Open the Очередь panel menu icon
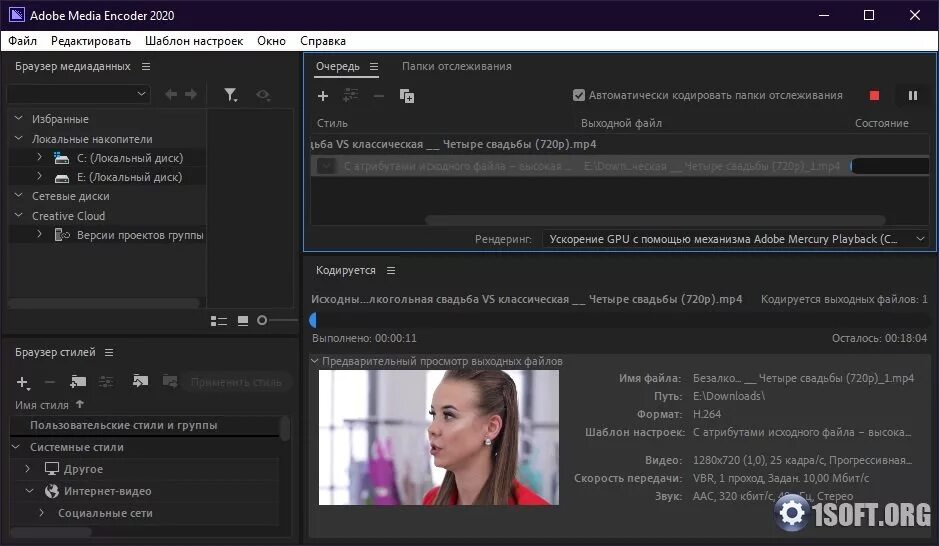Image resolution: width=939 pixels, height=546 pixels. (374, 66)
